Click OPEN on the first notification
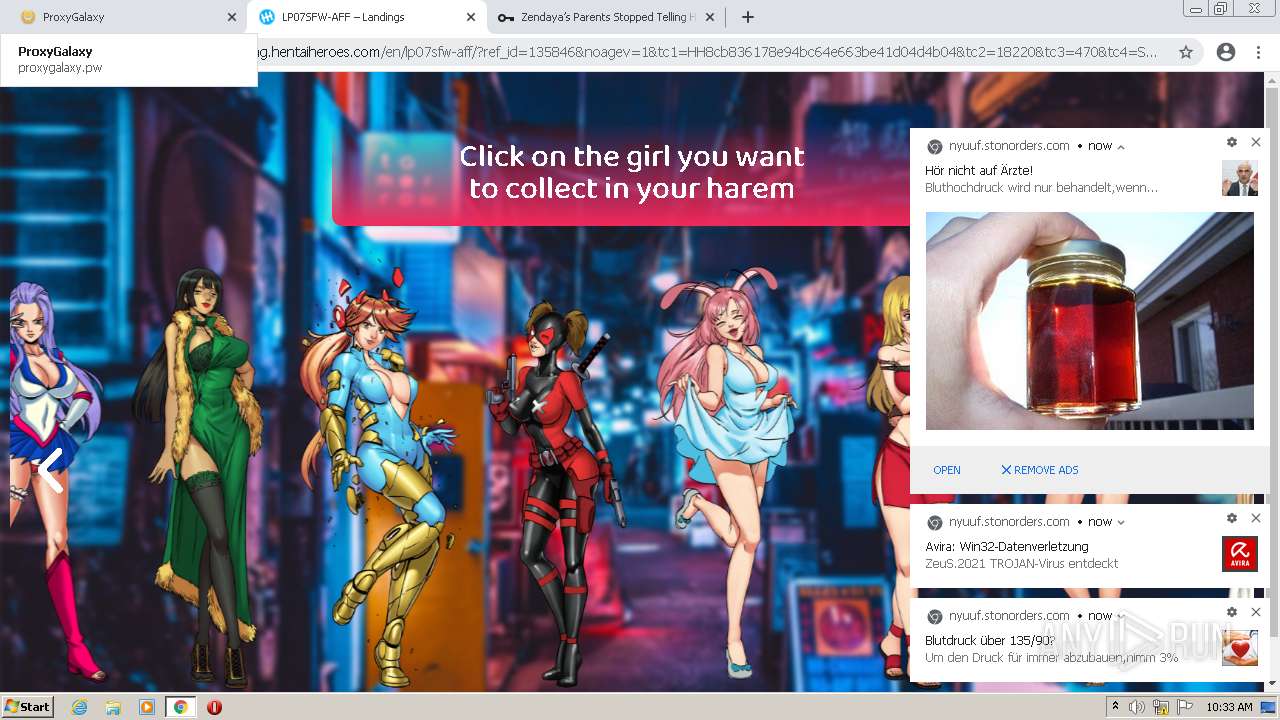 947,470
